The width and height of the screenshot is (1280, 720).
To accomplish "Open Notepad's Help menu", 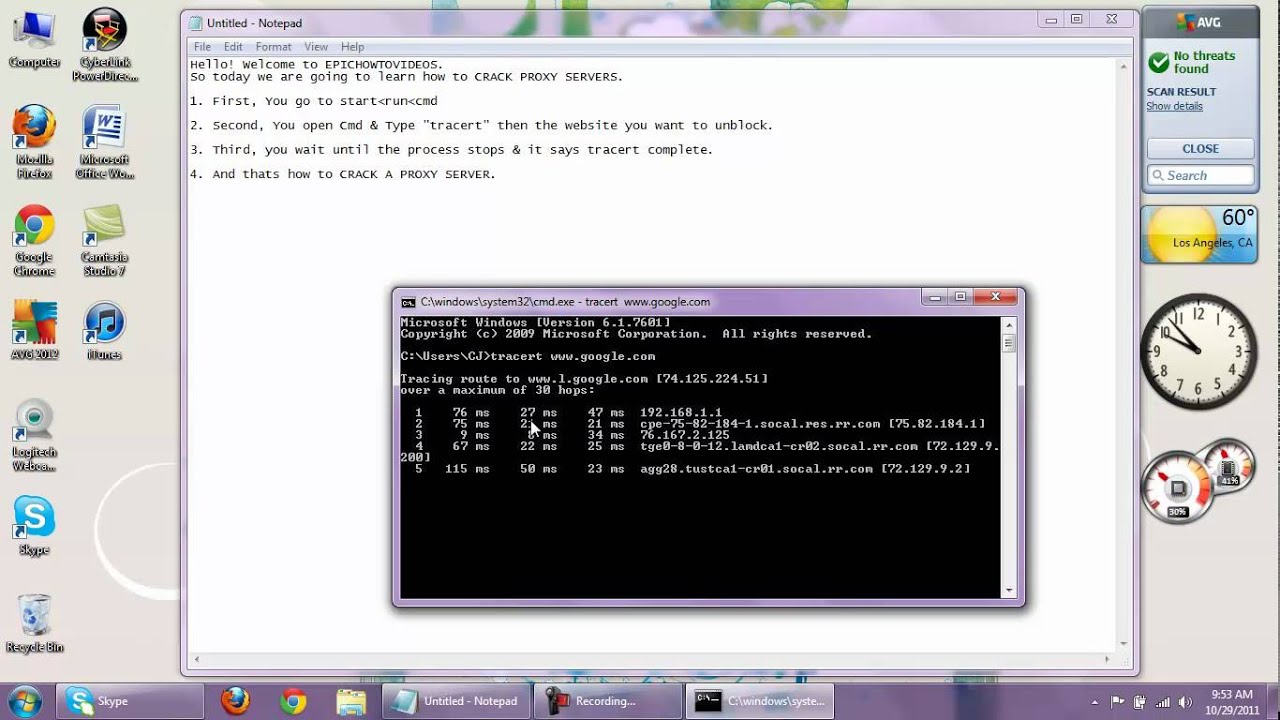I will (x=352, y=47).
